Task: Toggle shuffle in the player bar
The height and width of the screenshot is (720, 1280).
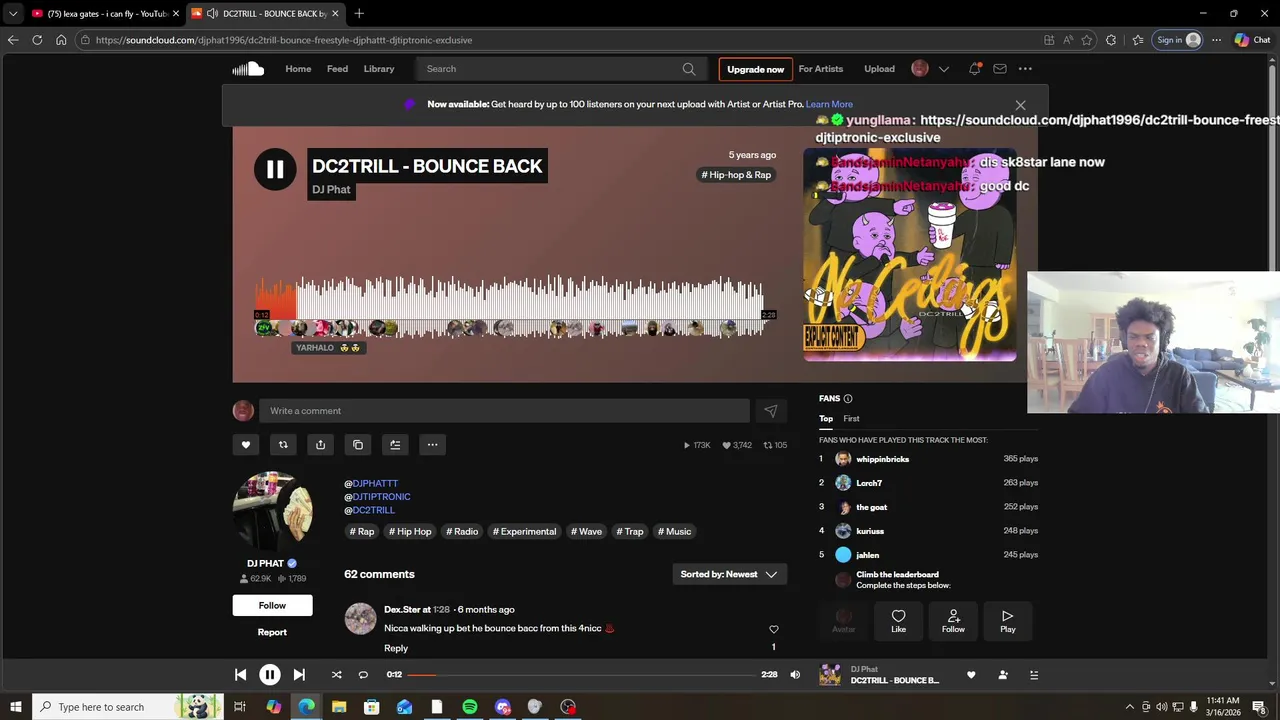Action: tap(336, 675)
